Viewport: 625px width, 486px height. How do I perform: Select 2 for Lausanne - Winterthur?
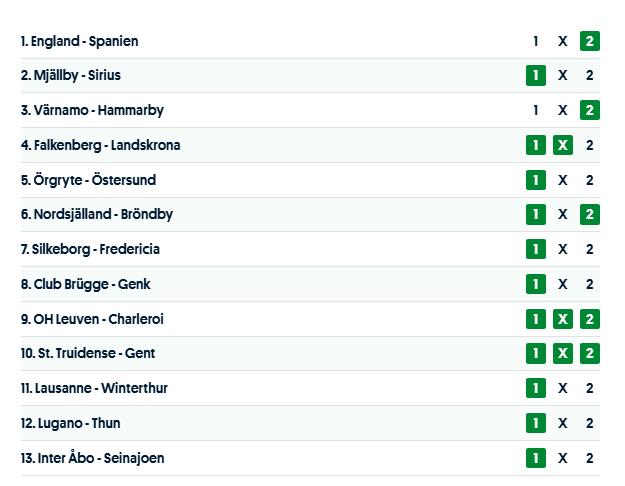click(590, 388)
